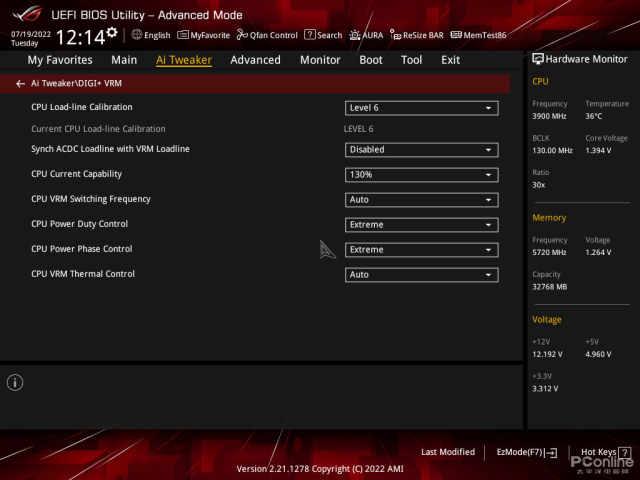The image size is (640, 480).
Task: Click the 1.264 V memory voltage value
Action: pyautogui.click(x=598, y=253)
